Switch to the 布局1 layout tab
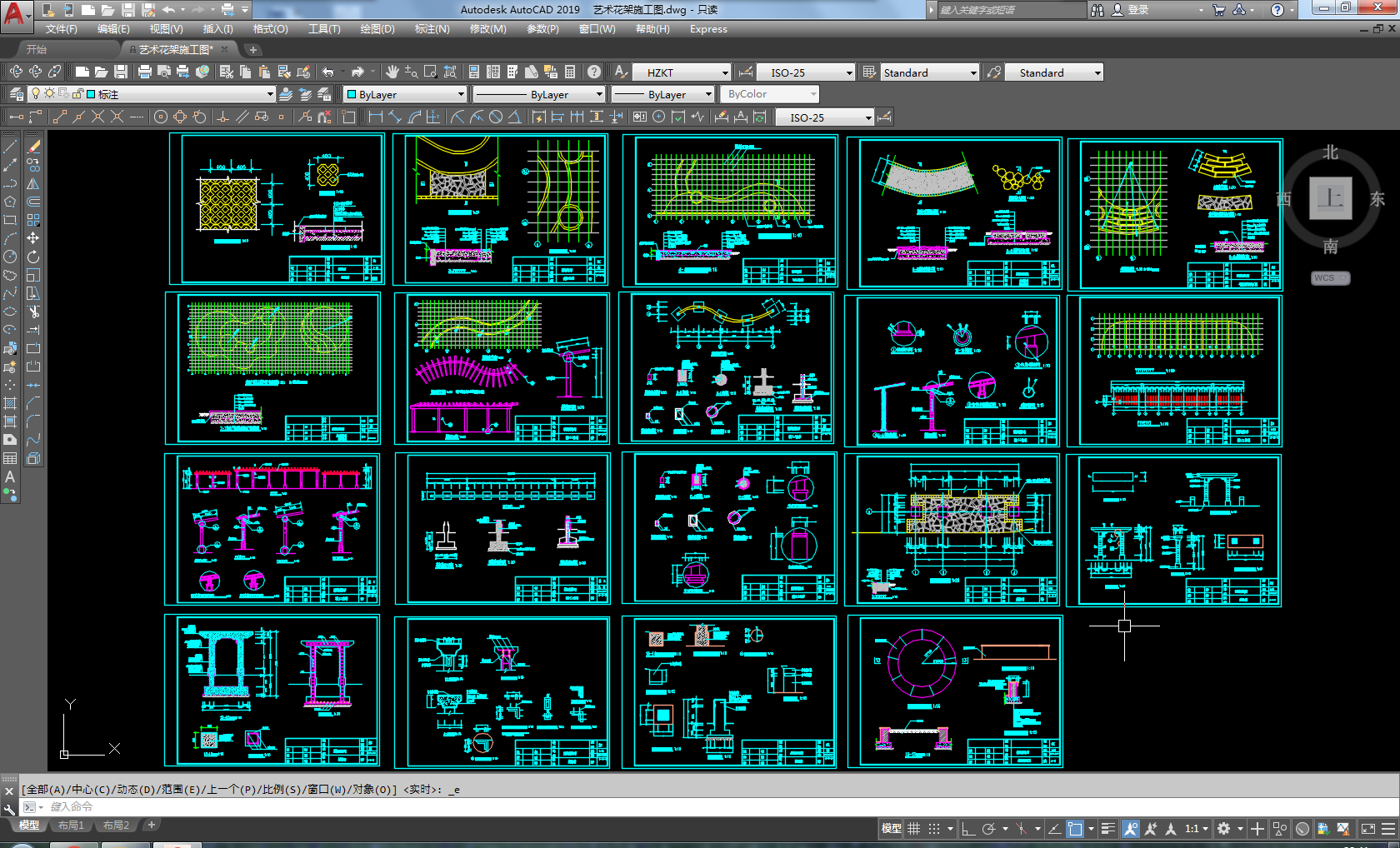Screen dimensions: 1400x848 [71, 826]
